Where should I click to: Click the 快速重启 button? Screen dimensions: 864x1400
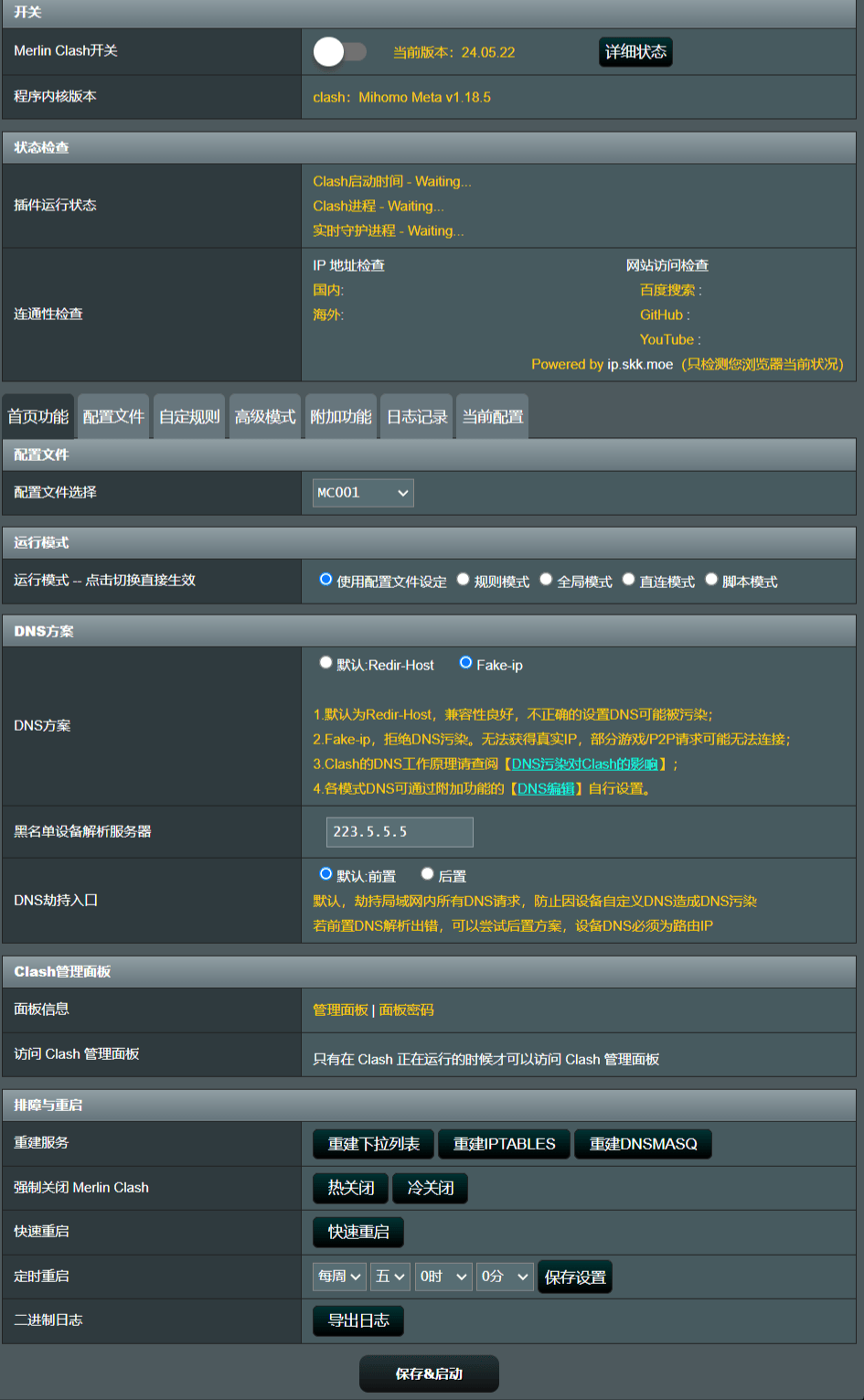pyautogui.click(x=358, y=1233)
